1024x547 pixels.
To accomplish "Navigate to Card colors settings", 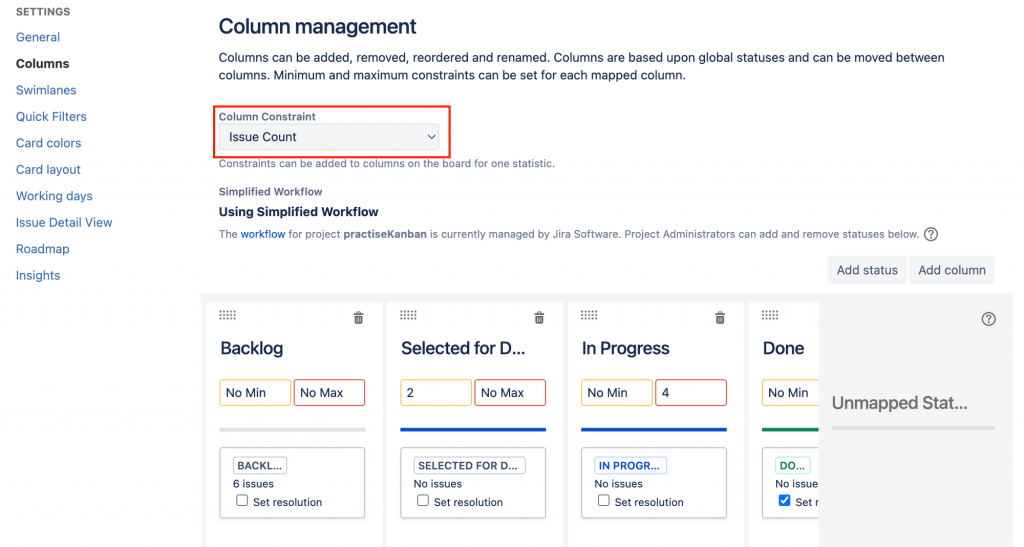I will [48, 143].
